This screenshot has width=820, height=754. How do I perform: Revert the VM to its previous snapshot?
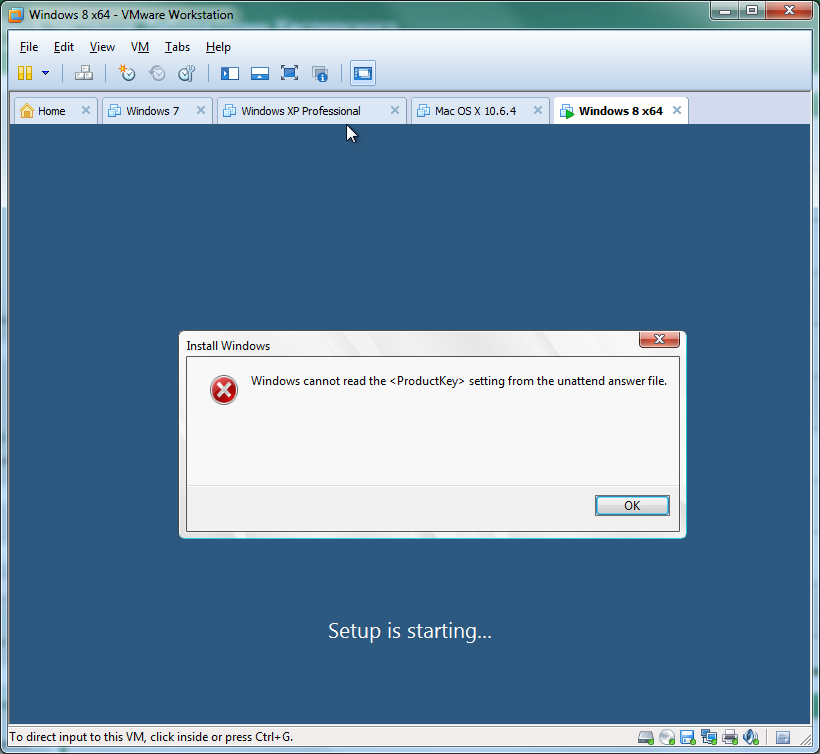pos(157,73)
